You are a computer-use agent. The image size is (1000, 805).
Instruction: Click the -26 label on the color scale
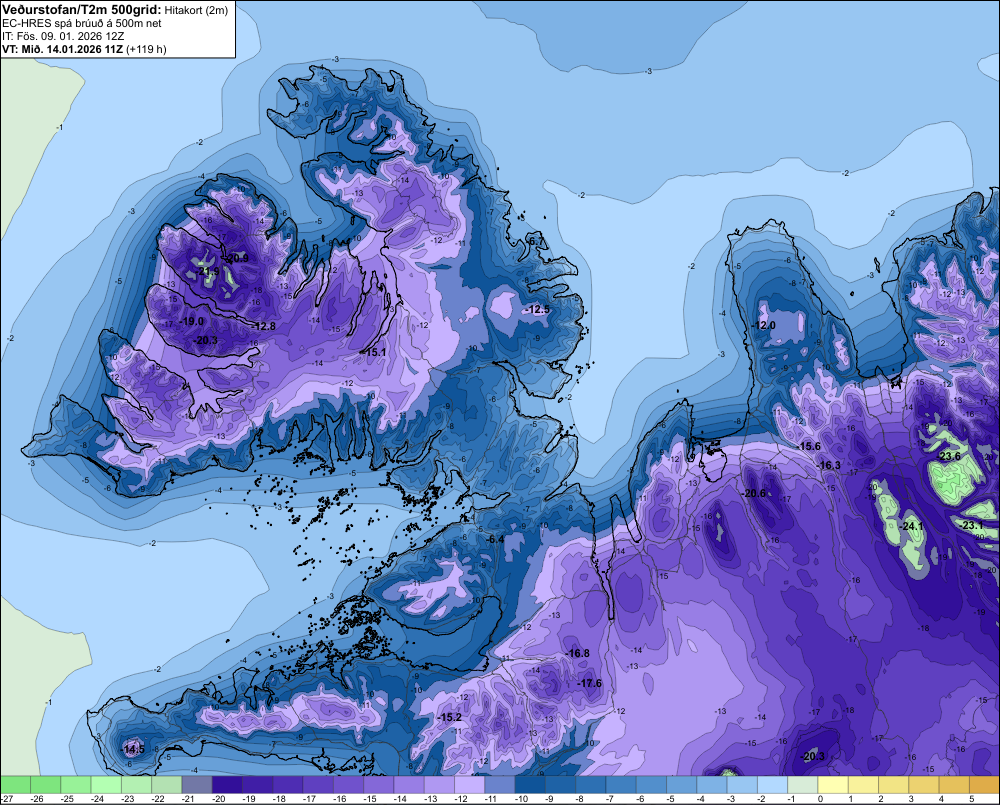tap(36, 799)
